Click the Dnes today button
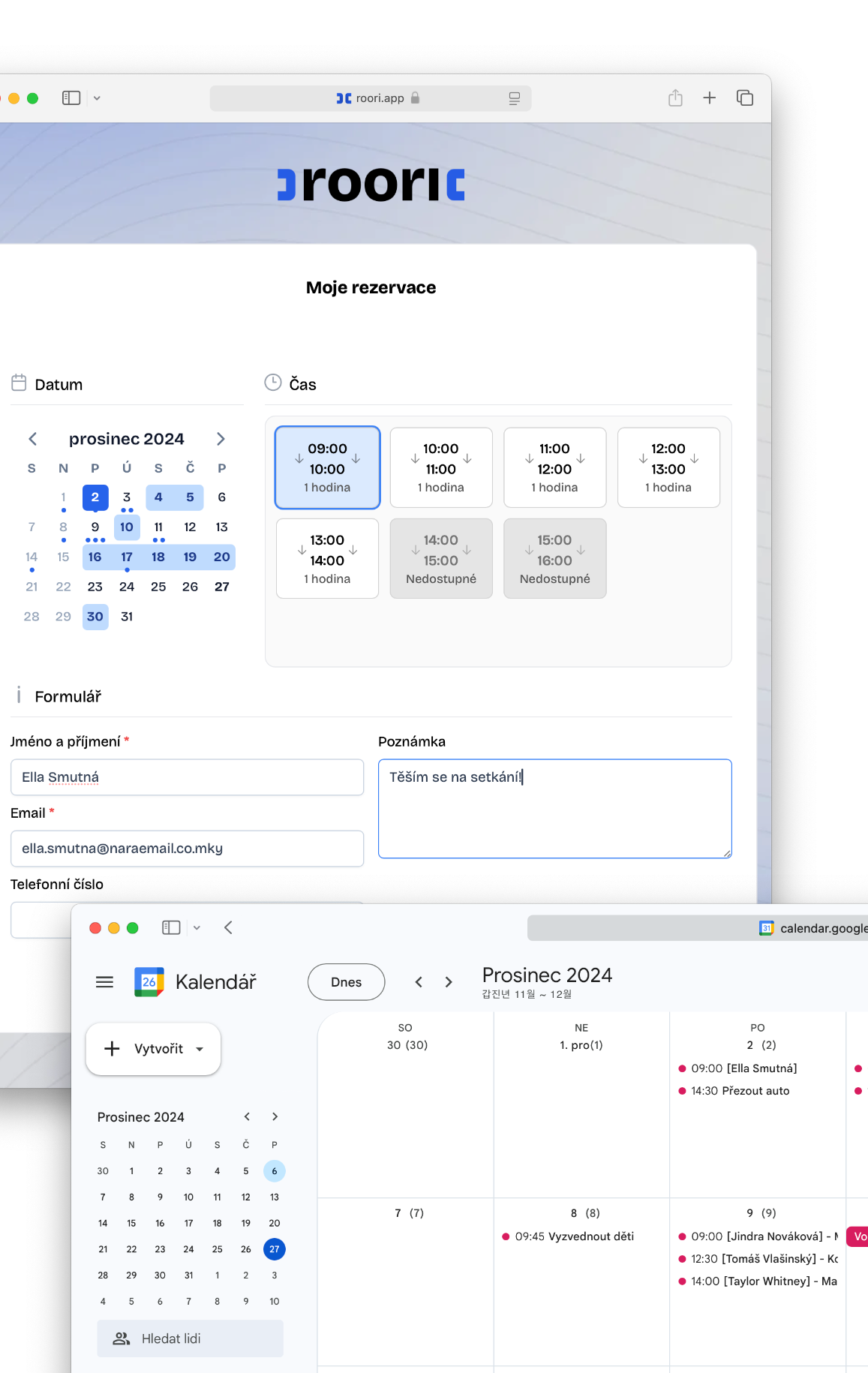The image size is (868, 1373). [x=346, y=982]
